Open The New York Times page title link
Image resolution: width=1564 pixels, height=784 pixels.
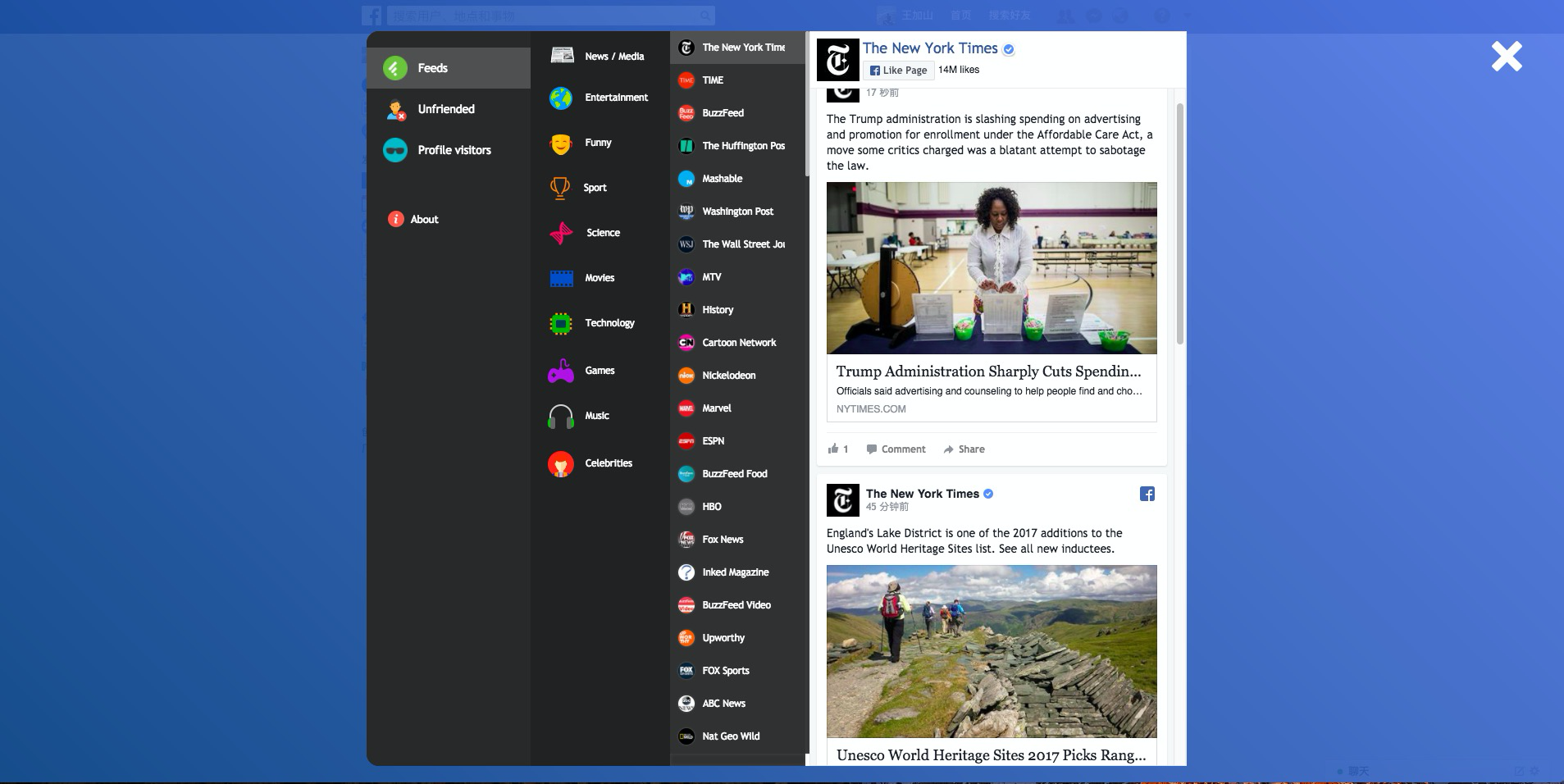click(x=930, y=48)
